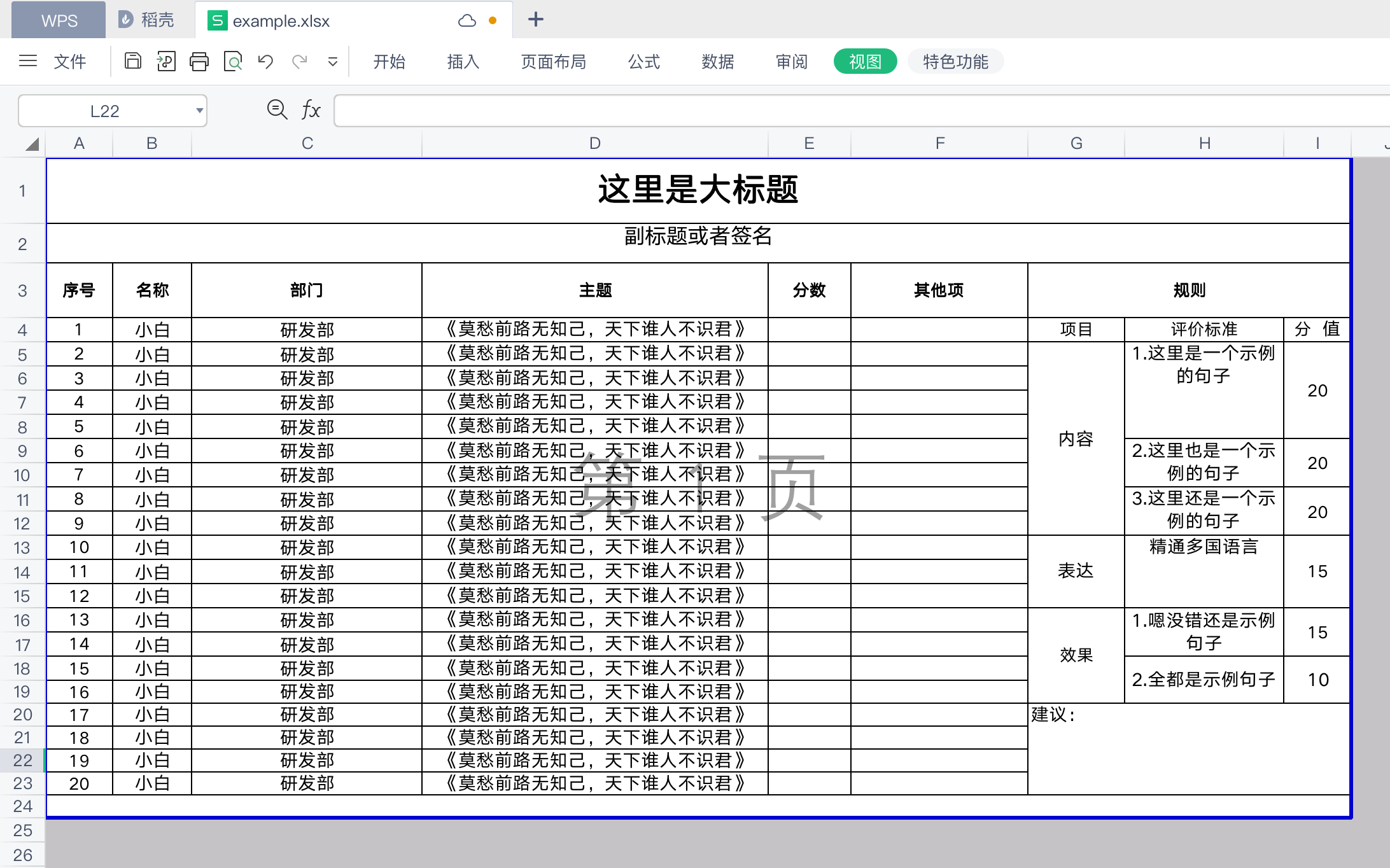Expand the quick access toolbar customize arrow
Screen dimensions: 1390x868
point(332,62)
